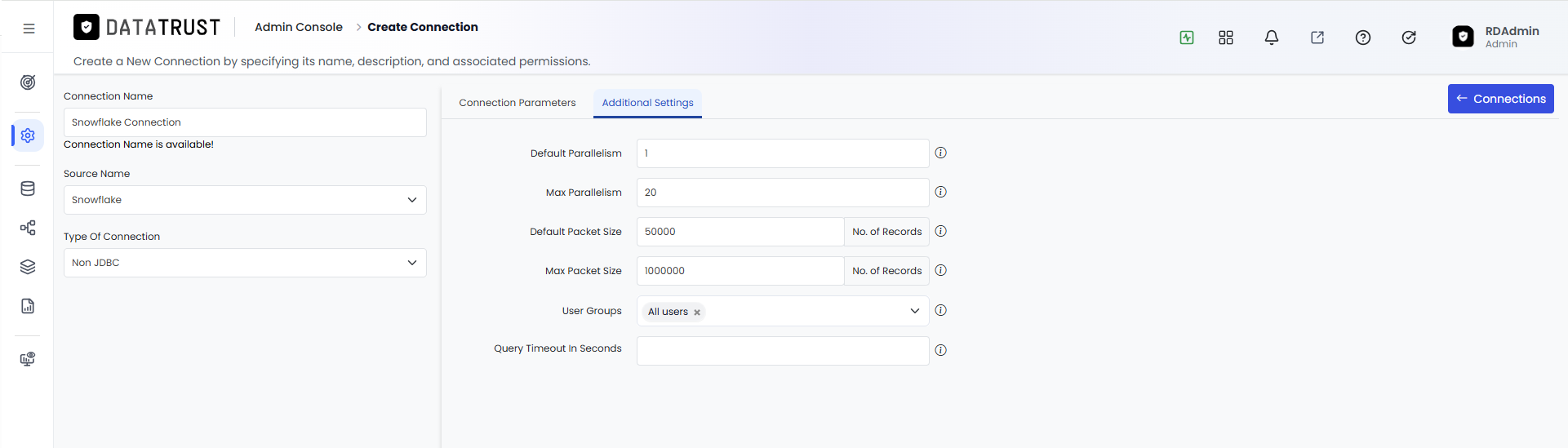This screenshot has height=448, width=1568.
Task: Click the Query Timeout In Seconds field
Action: [783, 351]
